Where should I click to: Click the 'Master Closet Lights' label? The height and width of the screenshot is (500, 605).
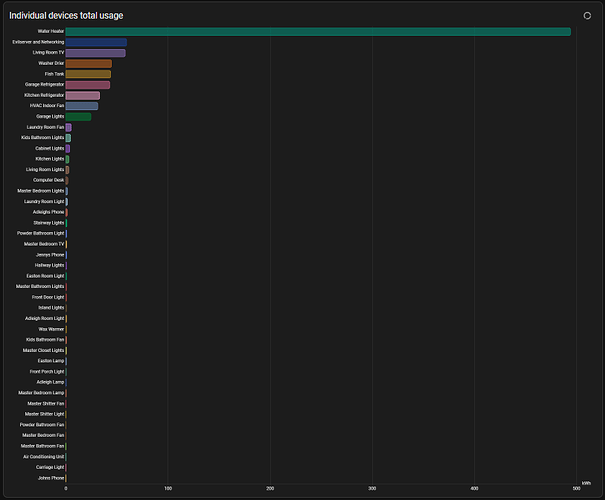43,351
